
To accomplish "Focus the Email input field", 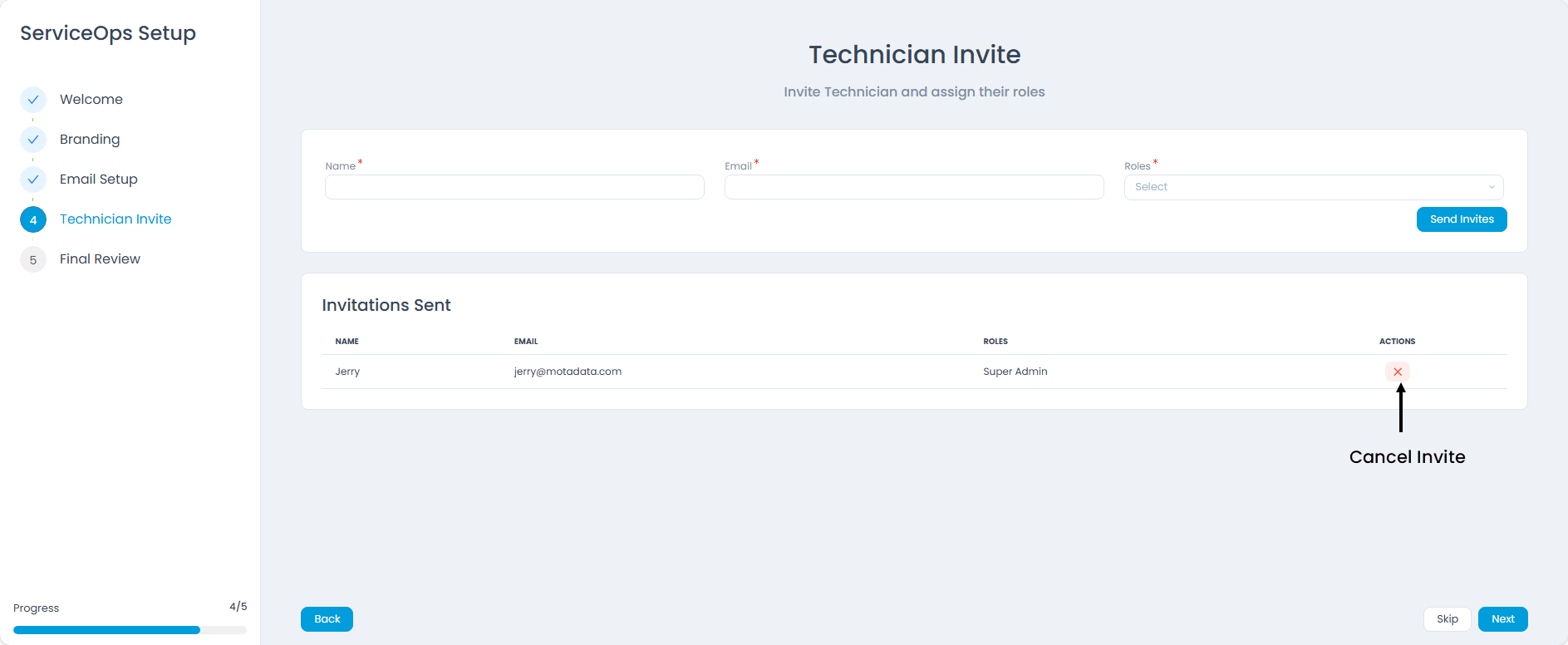I will coord(914,187).
